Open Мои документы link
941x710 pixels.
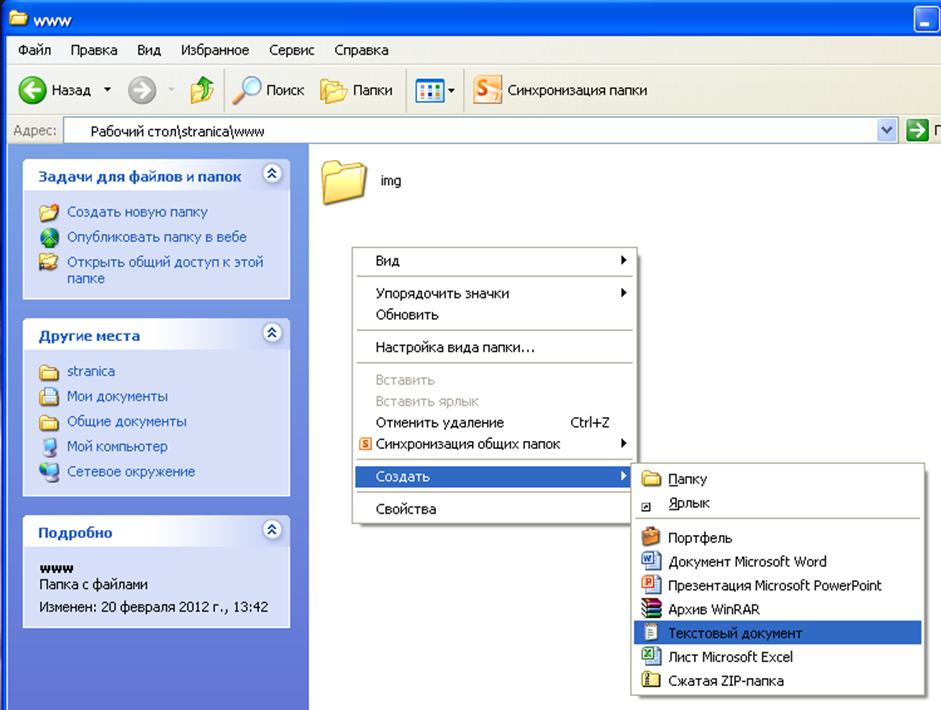tap(117, 397)
